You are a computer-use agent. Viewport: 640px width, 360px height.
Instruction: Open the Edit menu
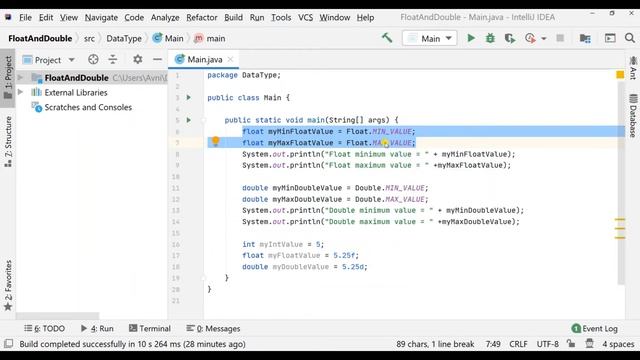tap(46, 18)
